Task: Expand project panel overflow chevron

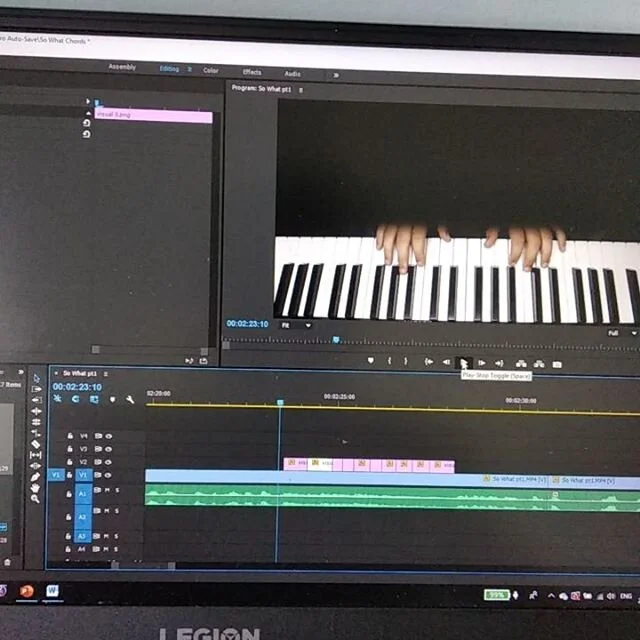Action: pos(20,372)
